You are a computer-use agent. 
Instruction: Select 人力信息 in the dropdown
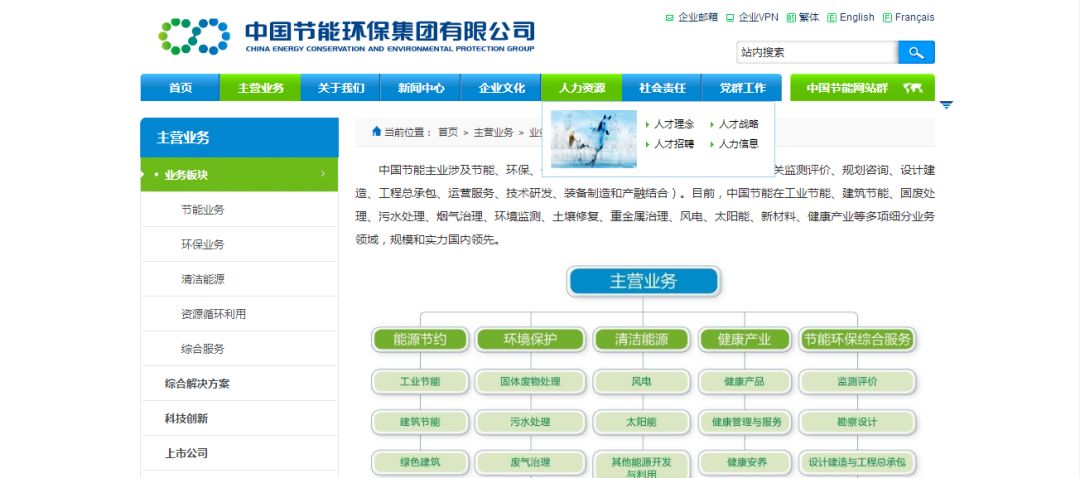coord(738,144)
